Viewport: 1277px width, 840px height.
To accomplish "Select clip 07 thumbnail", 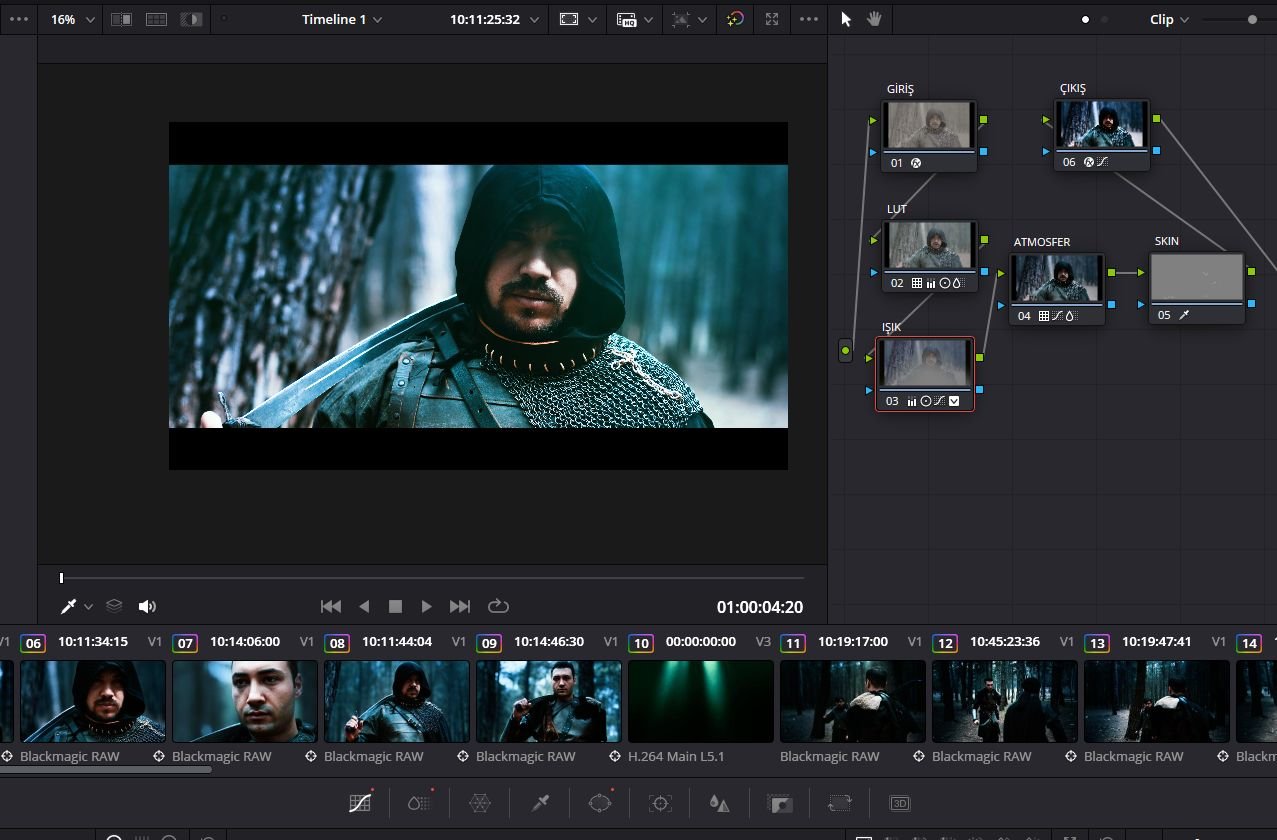I will tap(245, 701).
